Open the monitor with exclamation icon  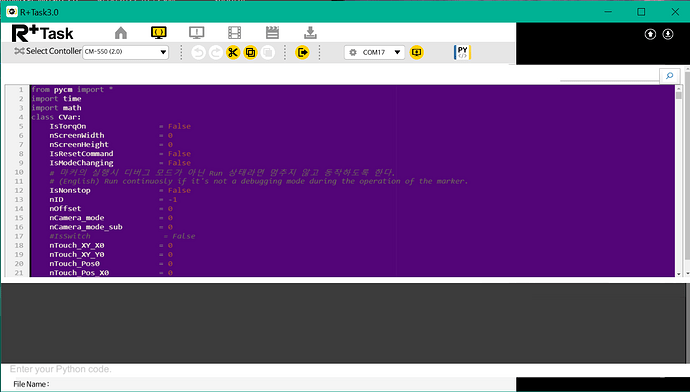[x=196, y=33]
